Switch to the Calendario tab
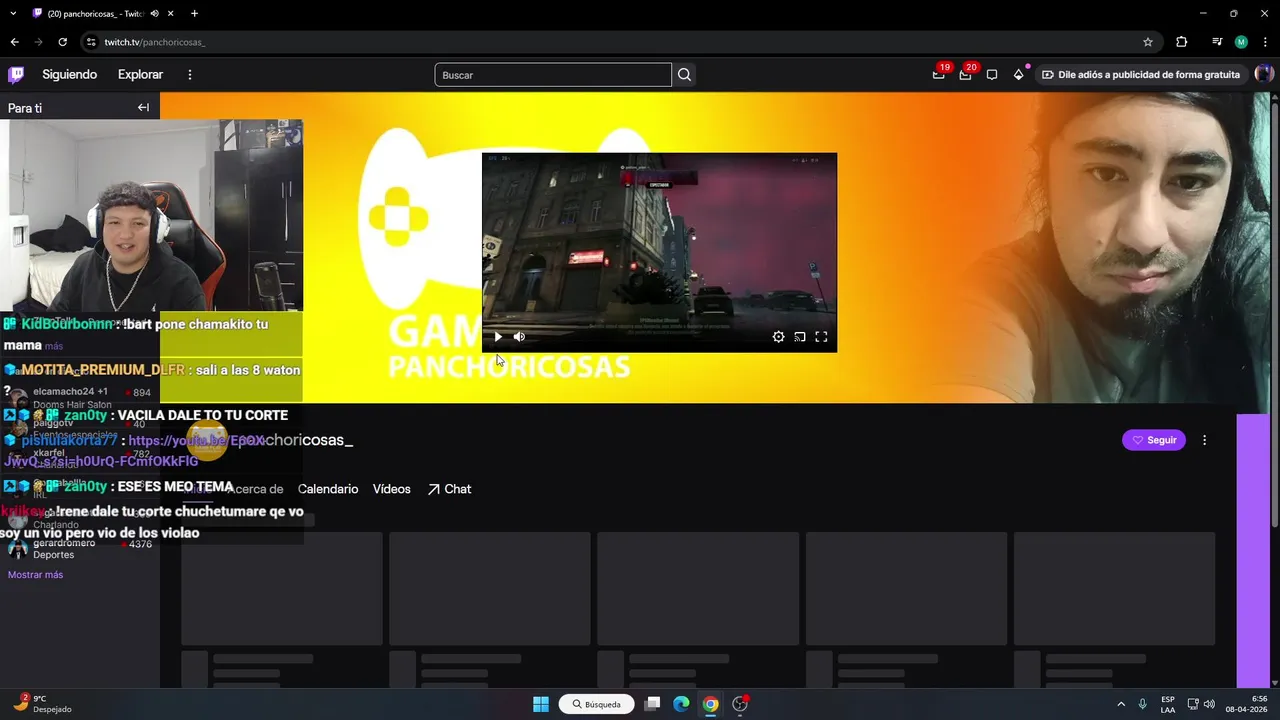Image resolution: width=1280 pixels, height=720 pixels. coord(328,489)
